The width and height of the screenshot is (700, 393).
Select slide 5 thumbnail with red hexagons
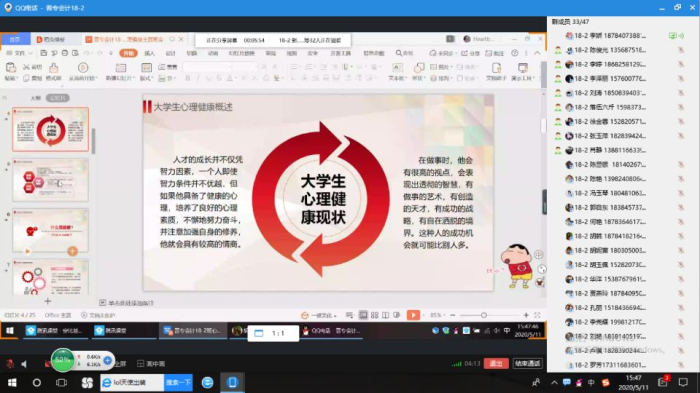(x=50, y=180)
